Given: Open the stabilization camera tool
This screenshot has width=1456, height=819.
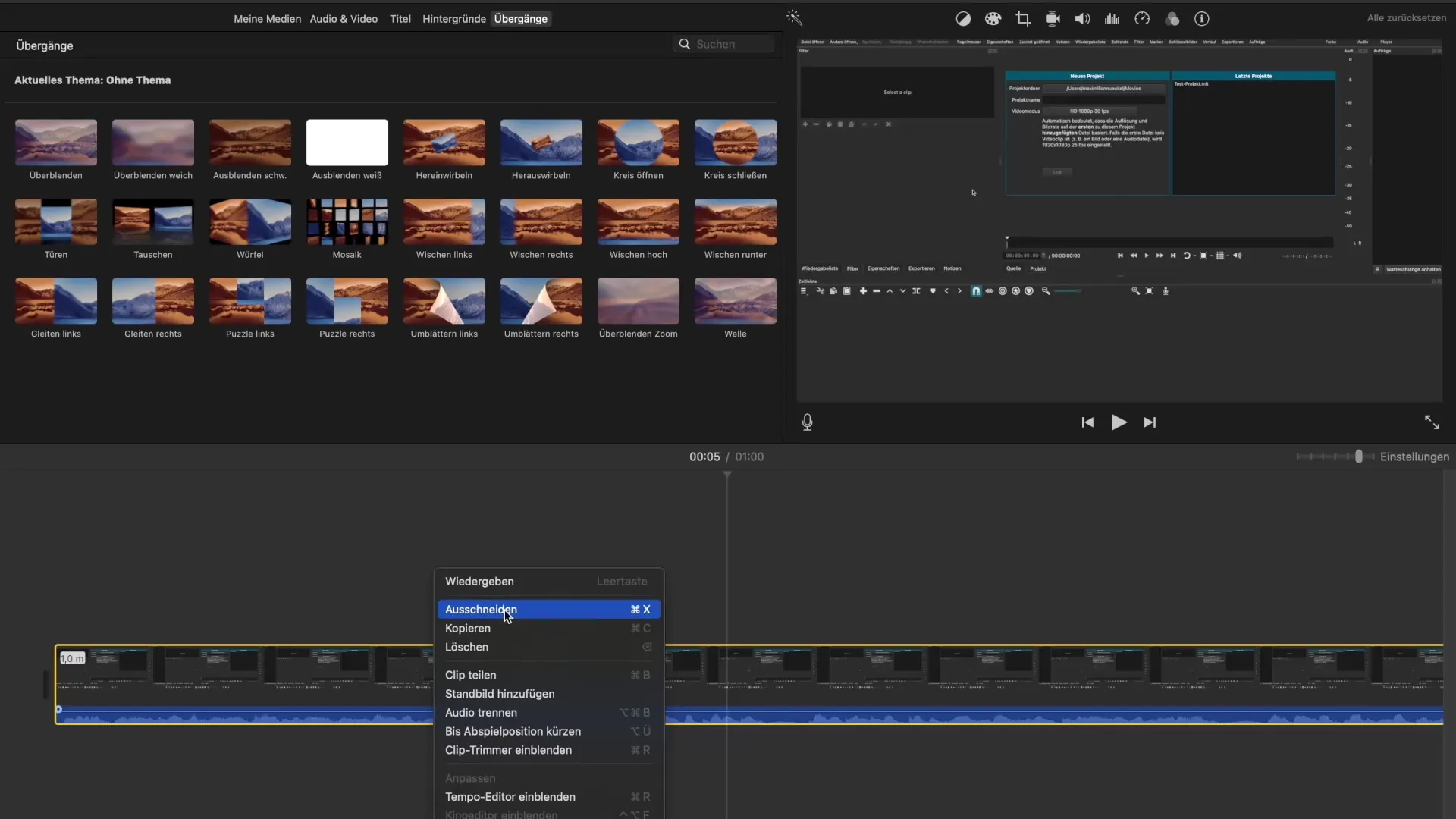Looking at the screenshot, I should (x=1053, y=19).
